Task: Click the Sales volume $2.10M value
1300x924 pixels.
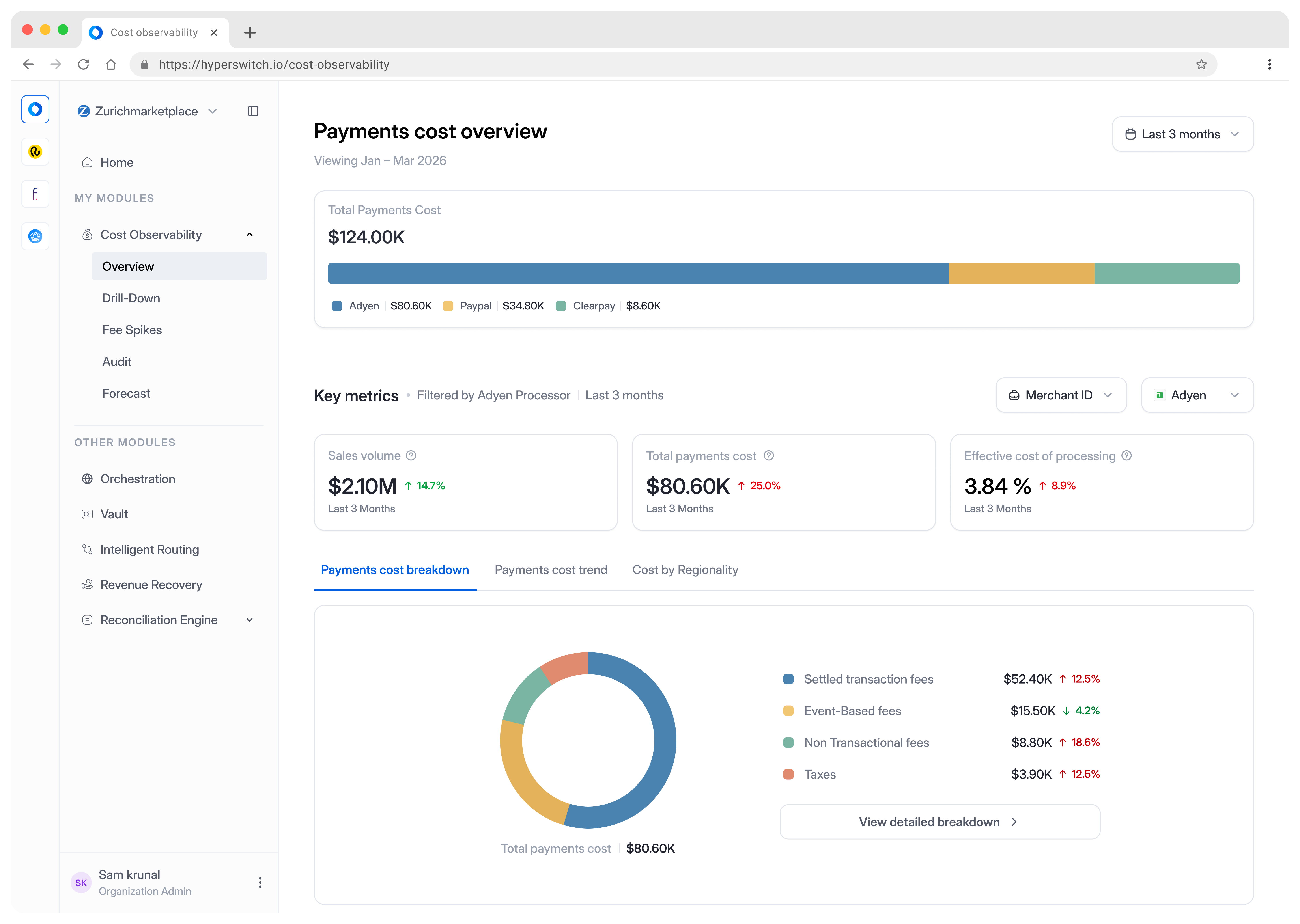Action: (x=362, y=486)
